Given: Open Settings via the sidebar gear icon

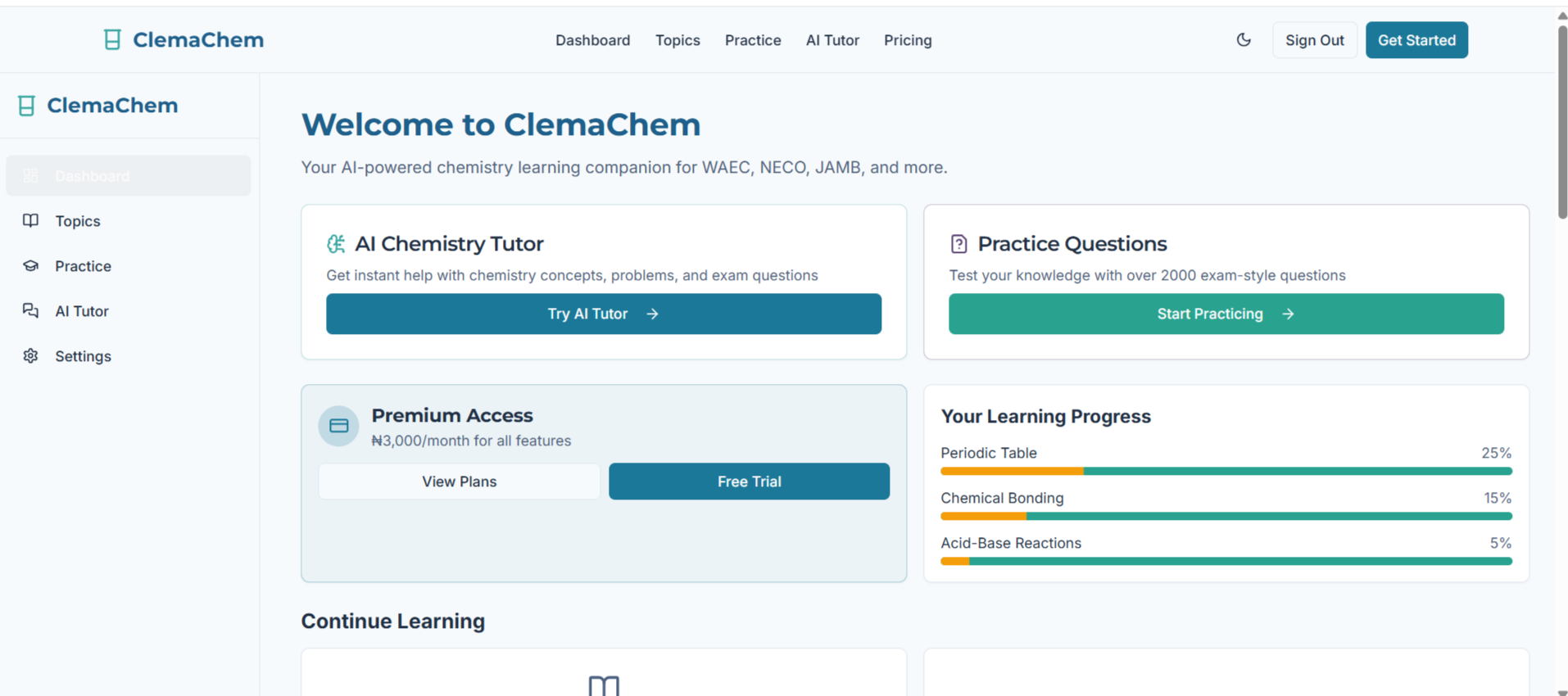Looking at the screenshot, I should point(30,356).
